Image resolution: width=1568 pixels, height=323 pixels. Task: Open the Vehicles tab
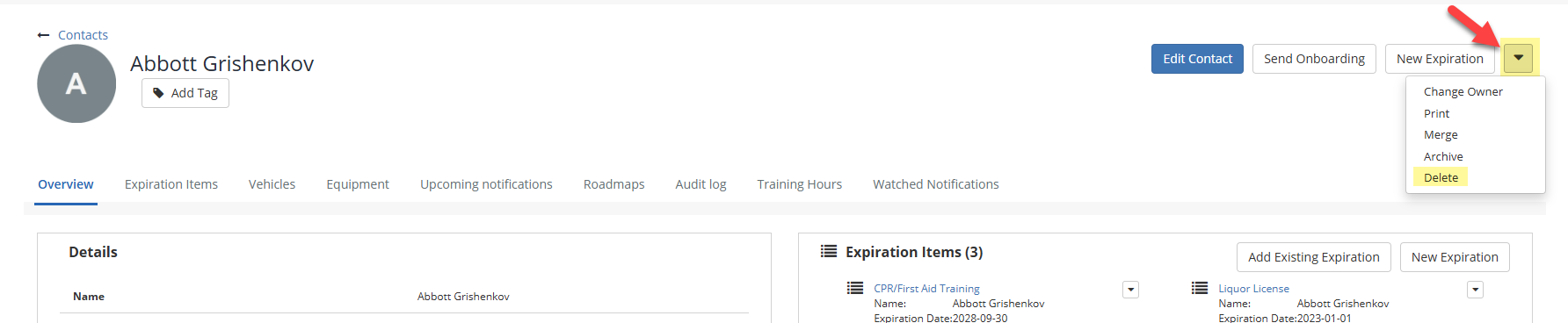pyautogui.click(x=272, y=184)
